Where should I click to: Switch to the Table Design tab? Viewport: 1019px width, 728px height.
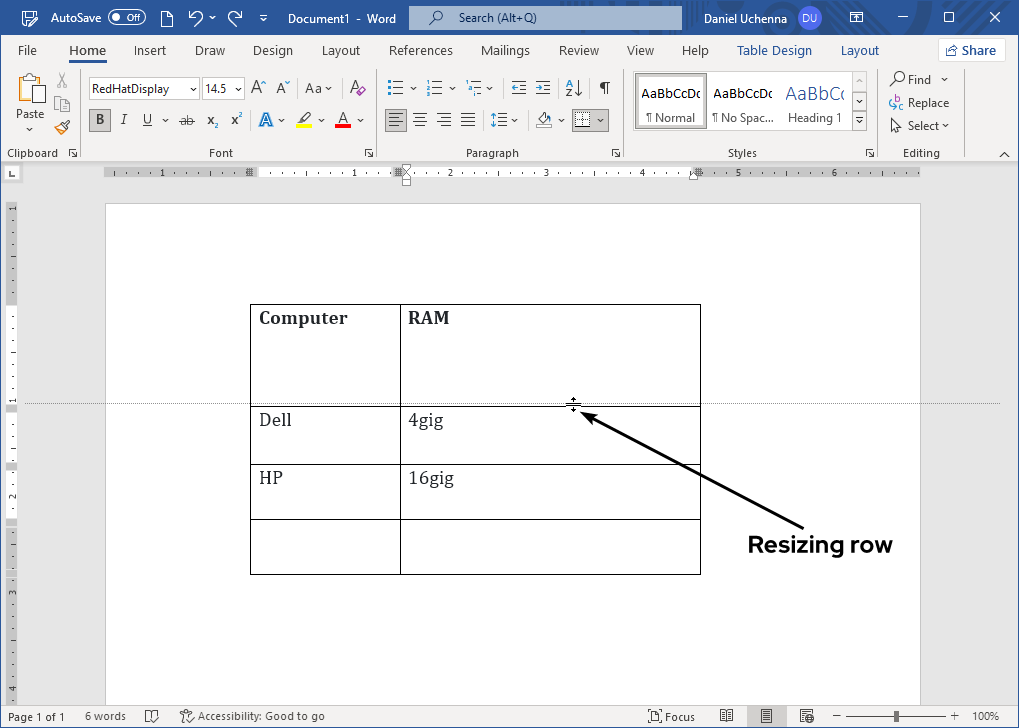click(x=774, y=50)
